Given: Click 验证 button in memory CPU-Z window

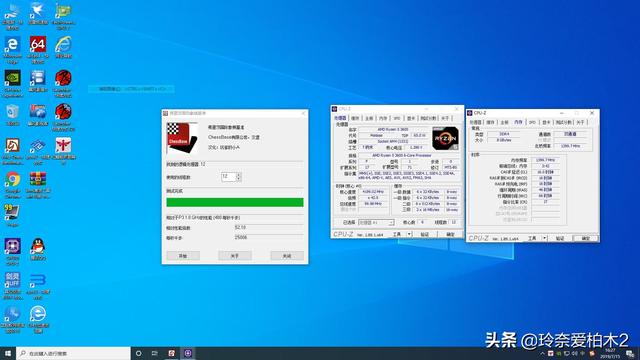Looking at the screenshot, I should (560, 238).
